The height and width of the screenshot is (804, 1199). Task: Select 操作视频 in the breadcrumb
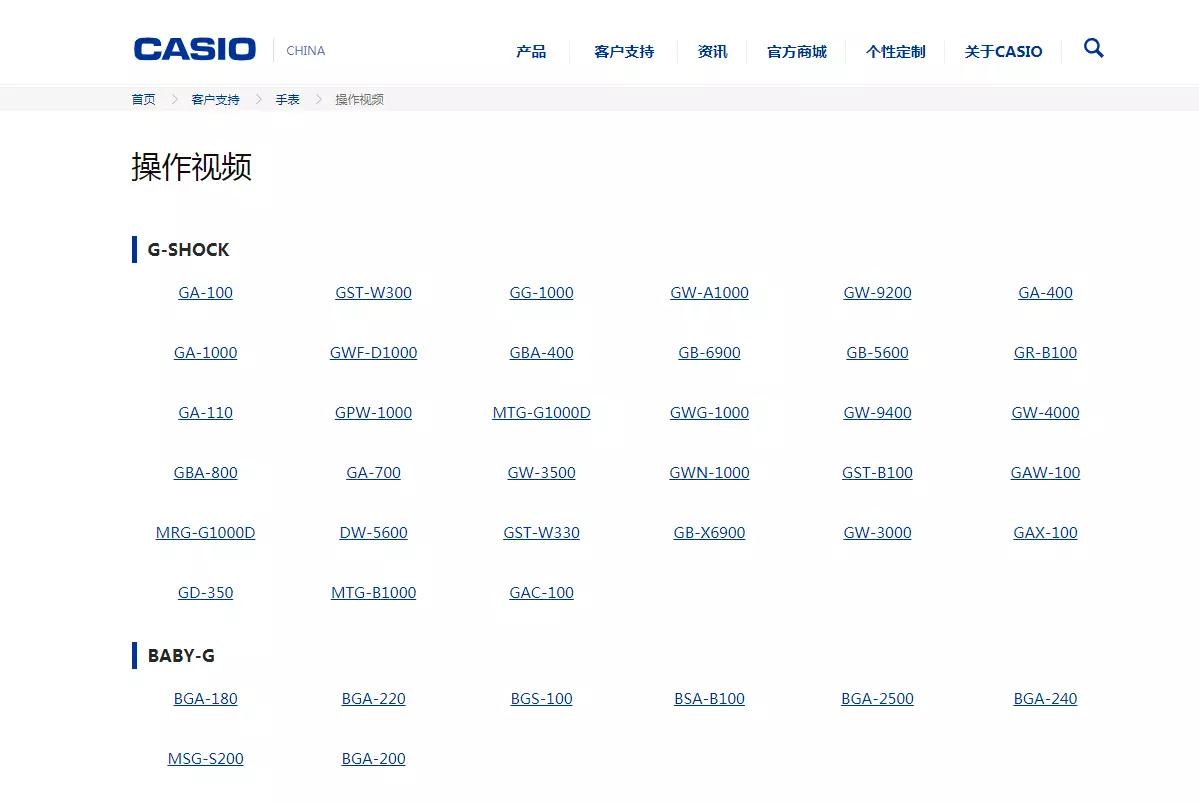(359, 99)
